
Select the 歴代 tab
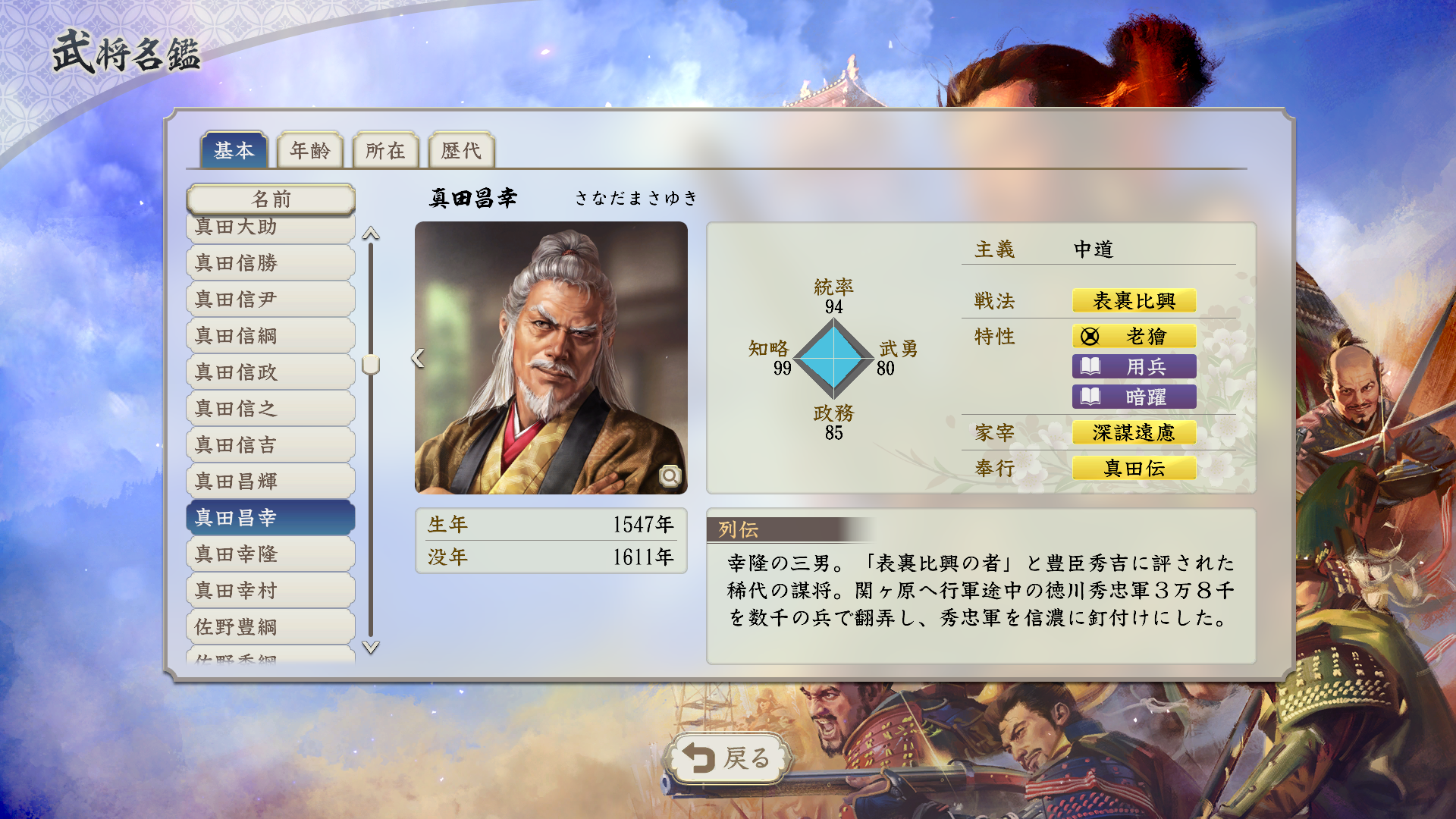point(461,150)
